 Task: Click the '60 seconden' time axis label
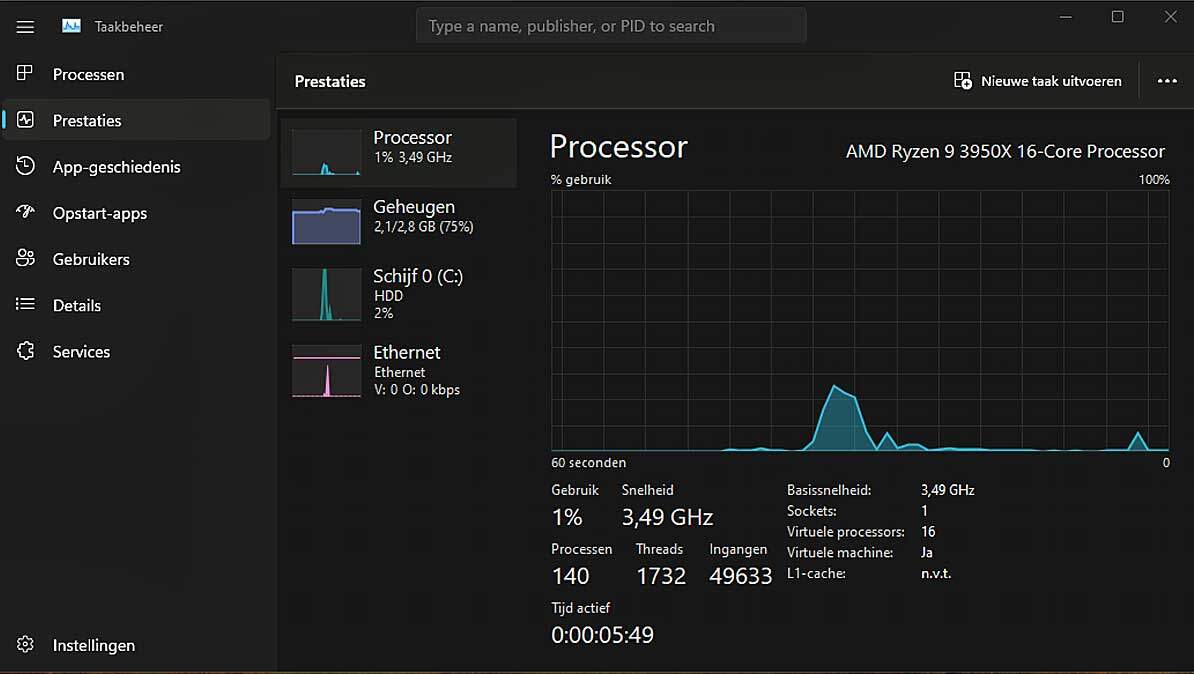tap(589, 462)
